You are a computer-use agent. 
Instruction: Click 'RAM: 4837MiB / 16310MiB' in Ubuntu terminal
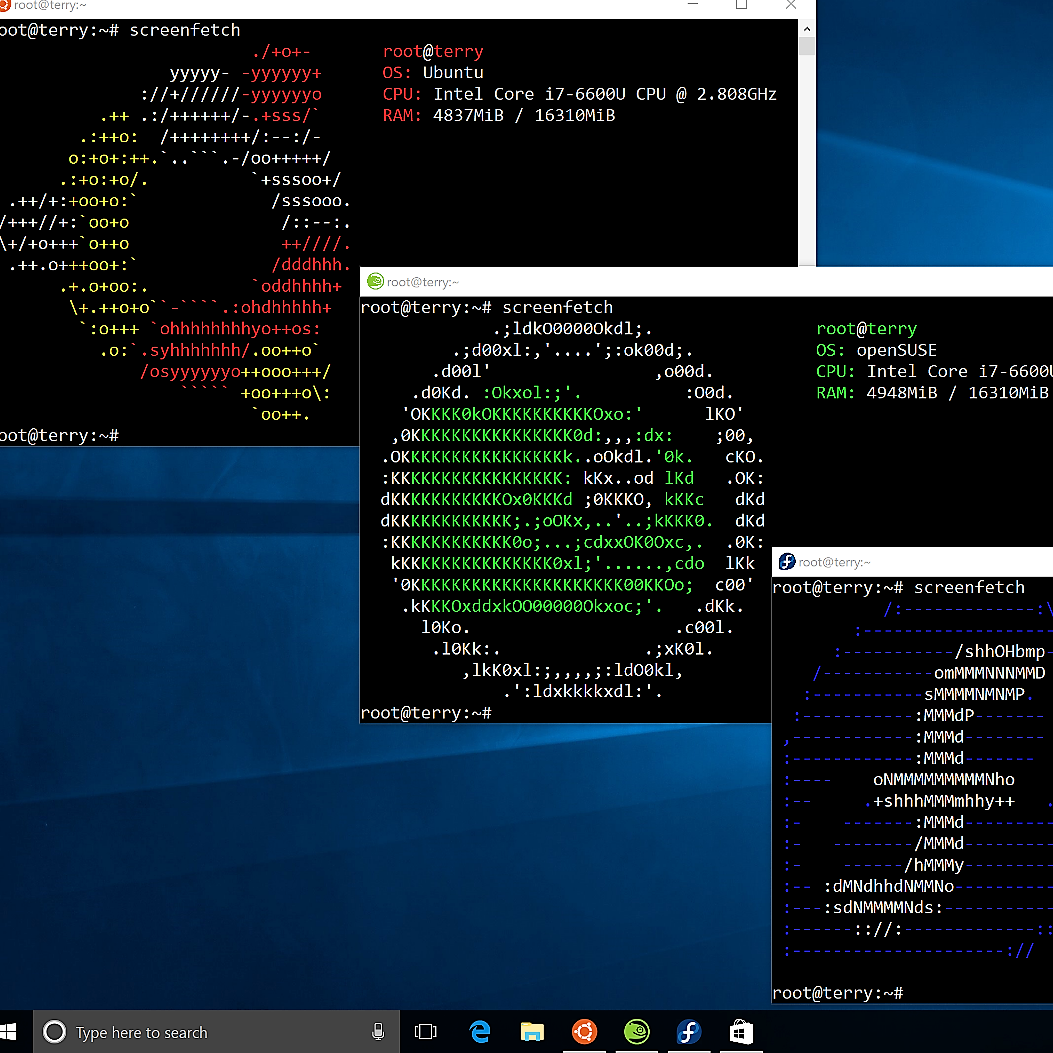(499, 116)
